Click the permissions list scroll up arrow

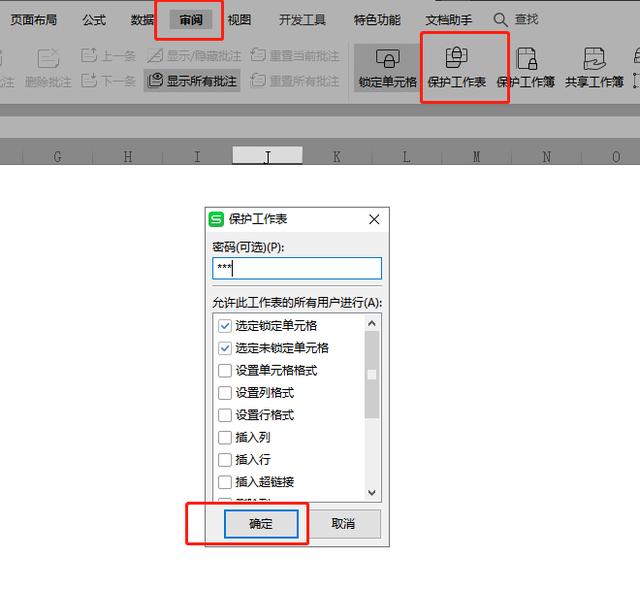click(371, 324)
